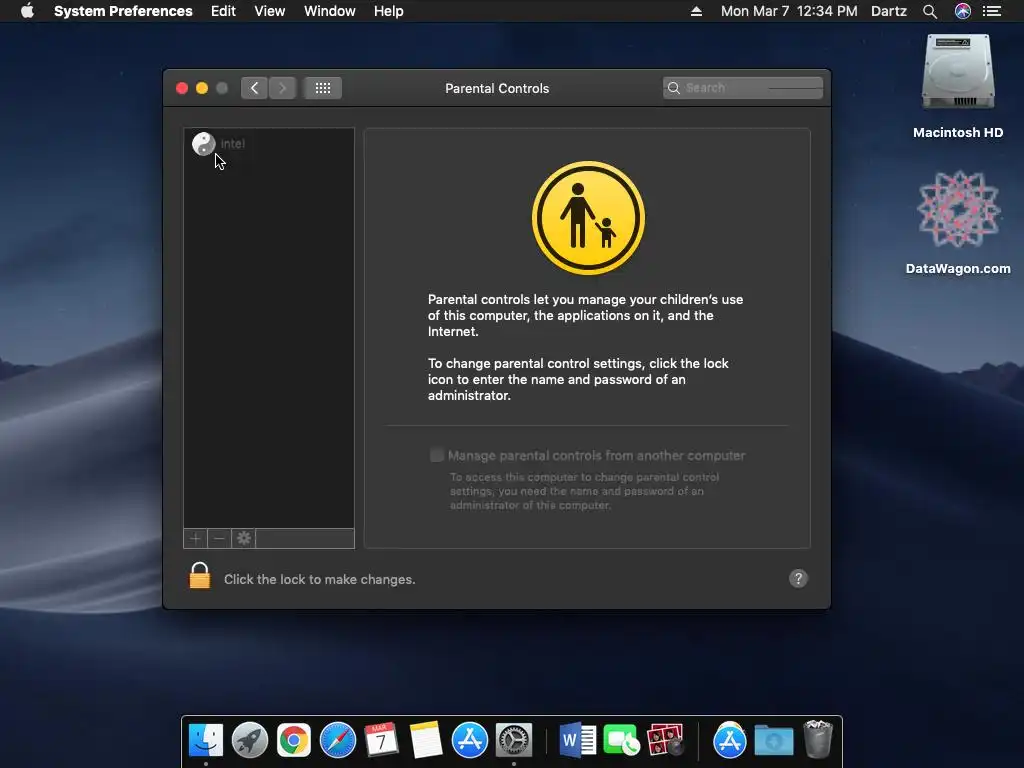Toggle Manage parental controls from another computer

pyautogui.click(x=437, y=455)
